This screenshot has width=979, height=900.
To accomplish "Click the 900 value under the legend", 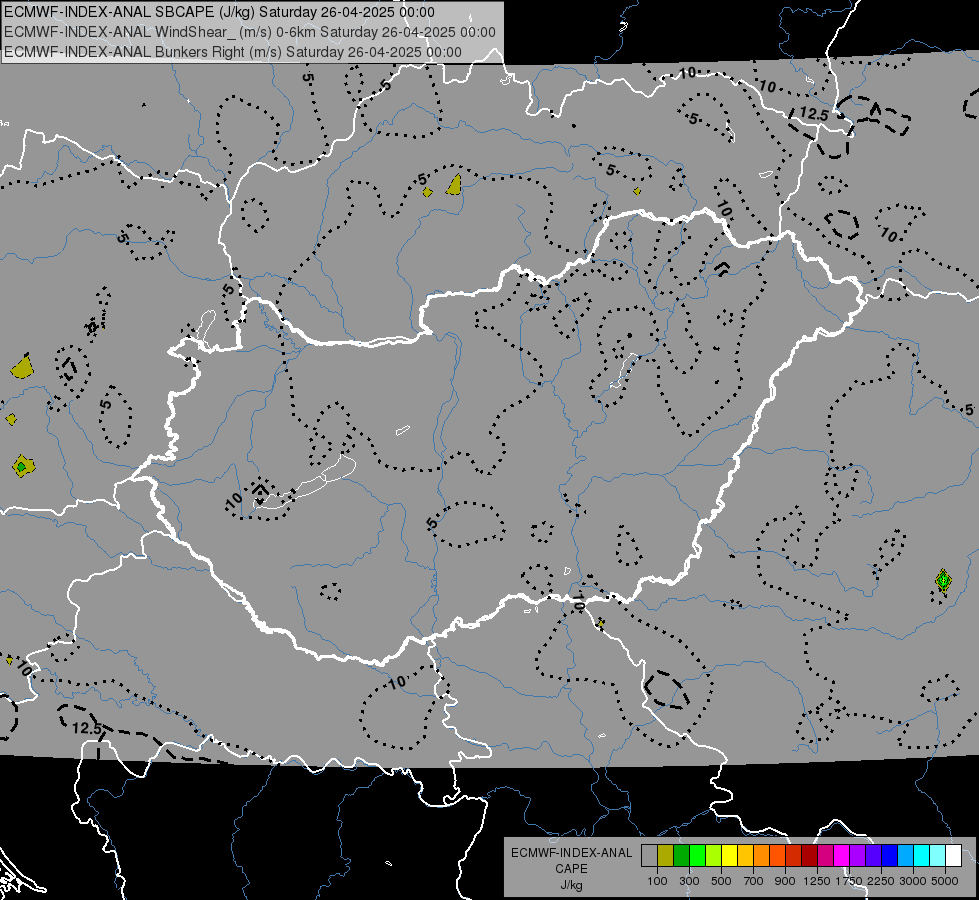I will point(785,881).
